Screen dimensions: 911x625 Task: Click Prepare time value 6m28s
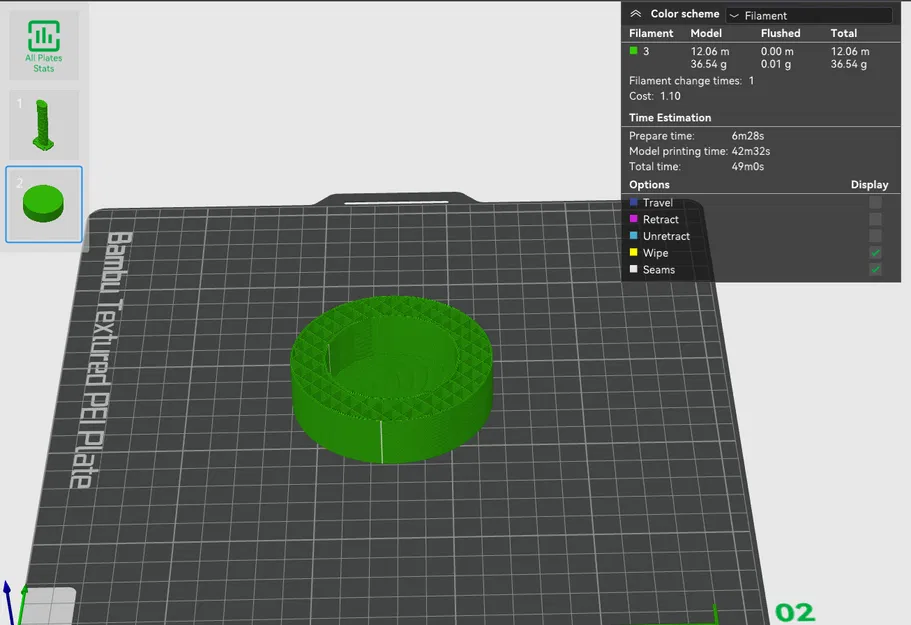point(748,136)
